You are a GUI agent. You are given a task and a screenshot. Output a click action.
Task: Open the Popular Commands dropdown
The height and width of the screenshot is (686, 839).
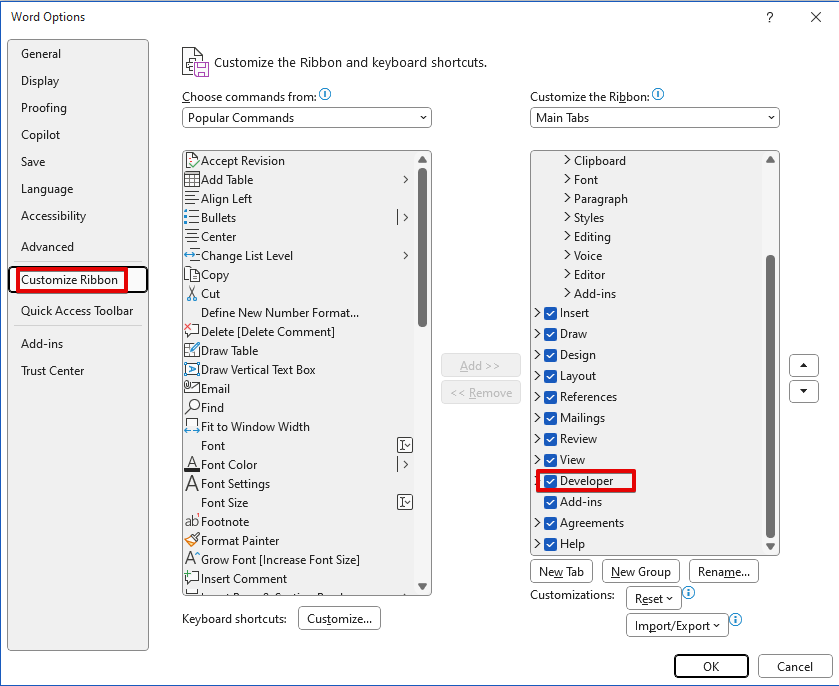307,118
